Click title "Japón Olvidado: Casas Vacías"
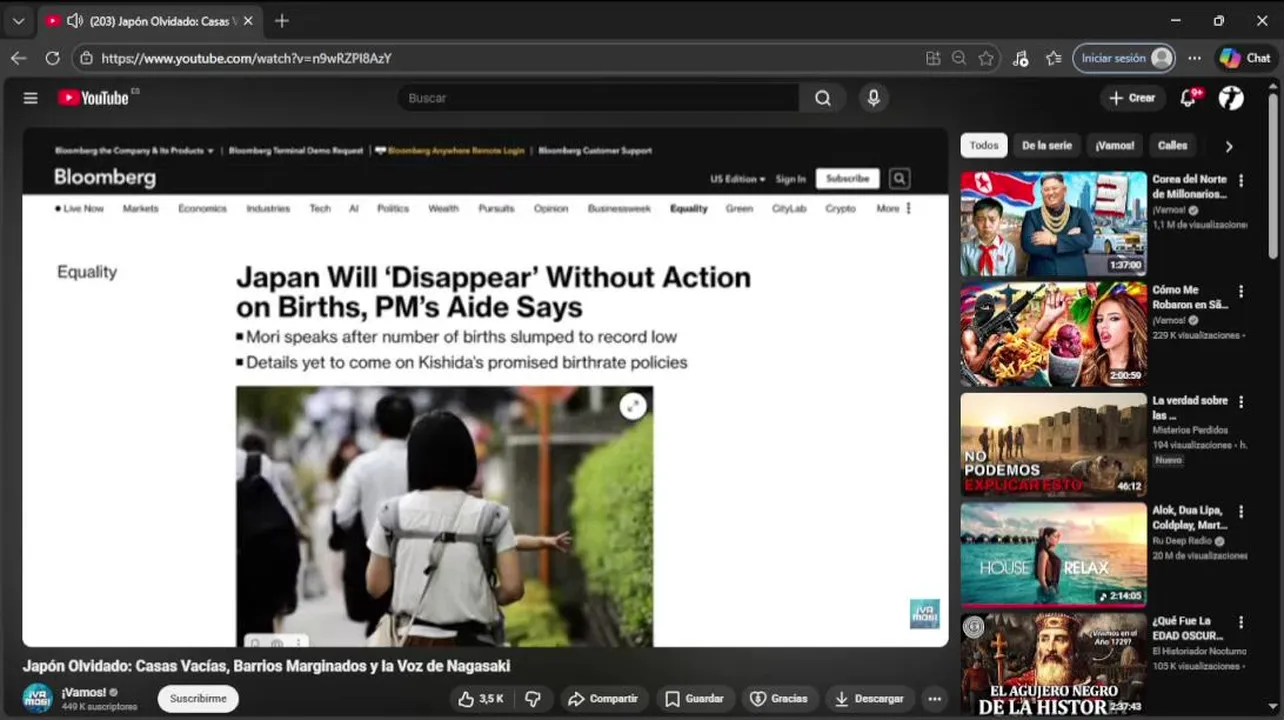This screenshot has width=1284, height=720. 266,666
